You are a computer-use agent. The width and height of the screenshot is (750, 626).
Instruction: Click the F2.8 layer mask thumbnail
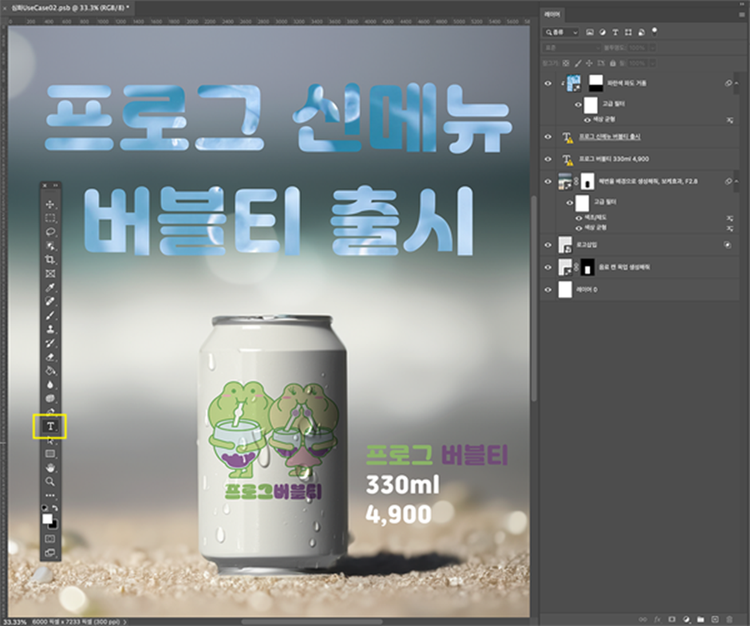(x=587, y=181)
